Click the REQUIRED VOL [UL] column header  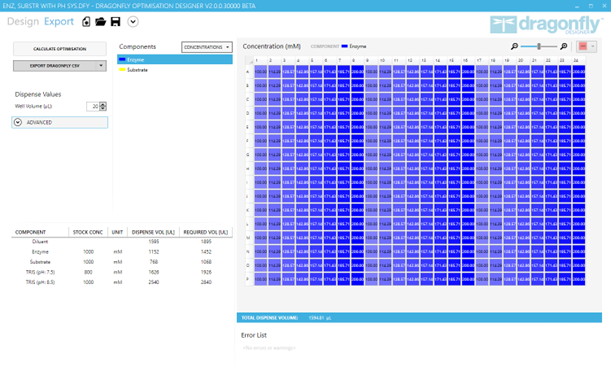pyautogui.click(x=206, y=232)
